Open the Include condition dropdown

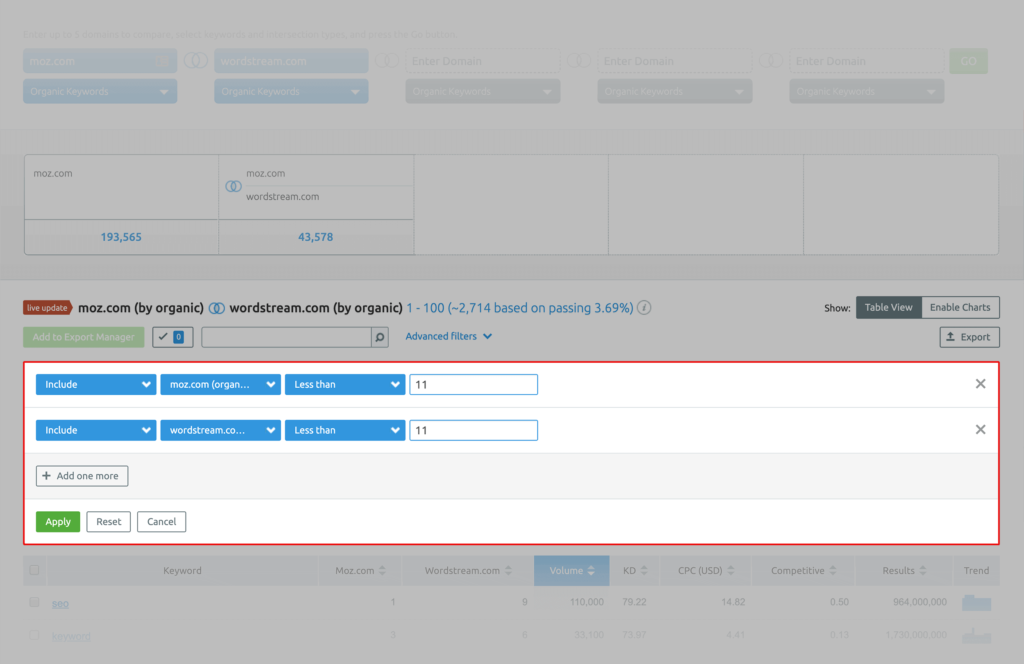pos(95,384)
